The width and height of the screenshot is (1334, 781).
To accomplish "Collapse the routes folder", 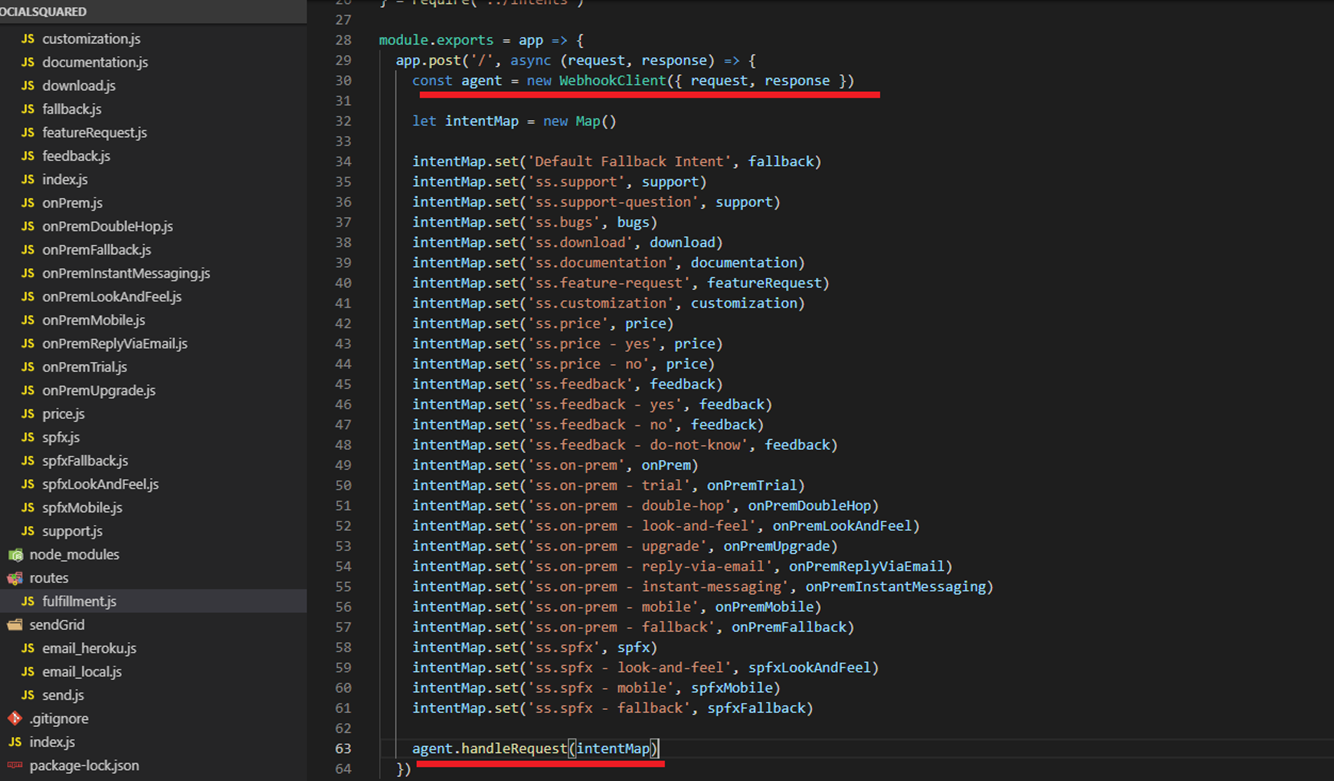I will click(48, 578).
